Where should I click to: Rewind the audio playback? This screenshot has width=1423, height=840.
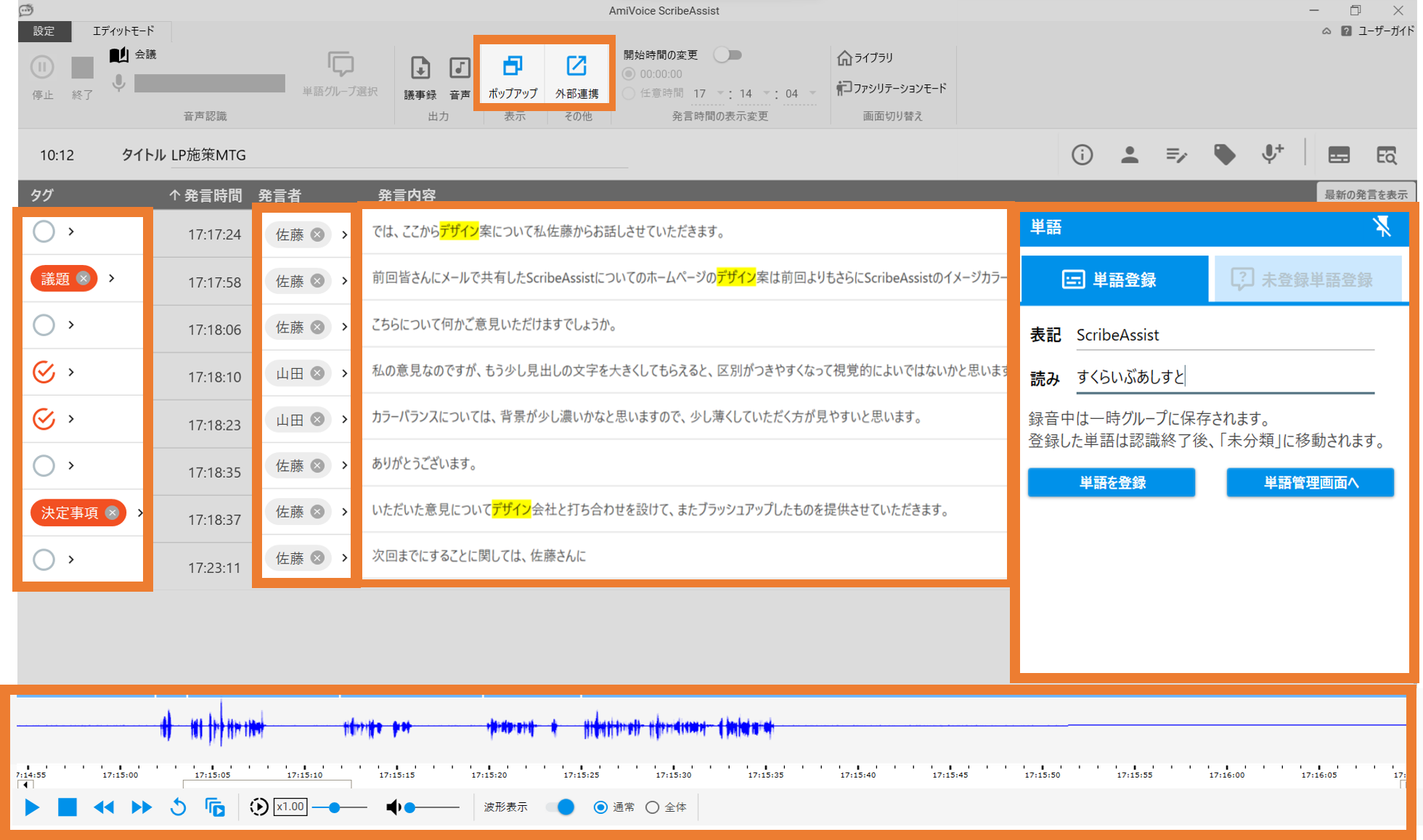pyautogui.click(x=104, y=807)
